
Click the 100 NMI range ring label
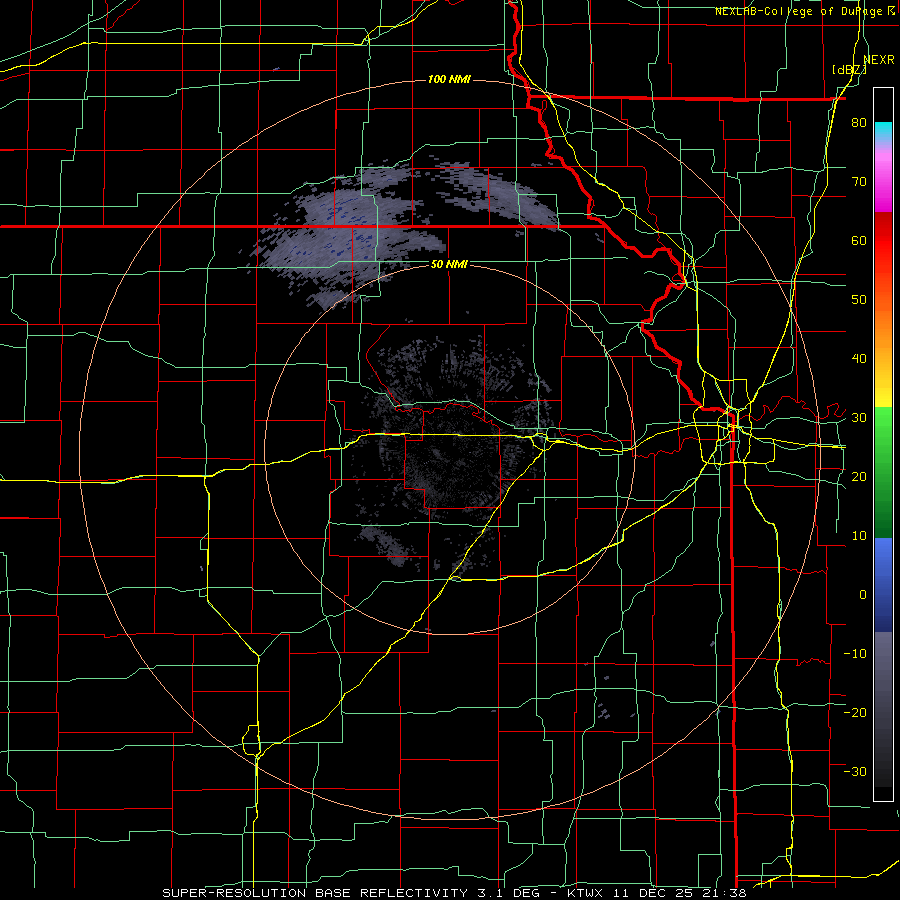[449, 79]
